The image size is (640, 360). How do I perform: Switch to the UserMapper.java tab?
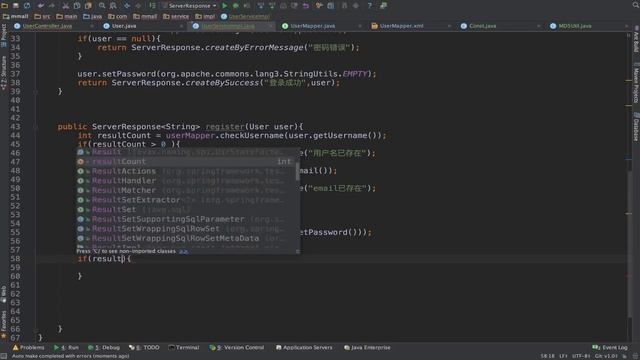tap(313, 26)
